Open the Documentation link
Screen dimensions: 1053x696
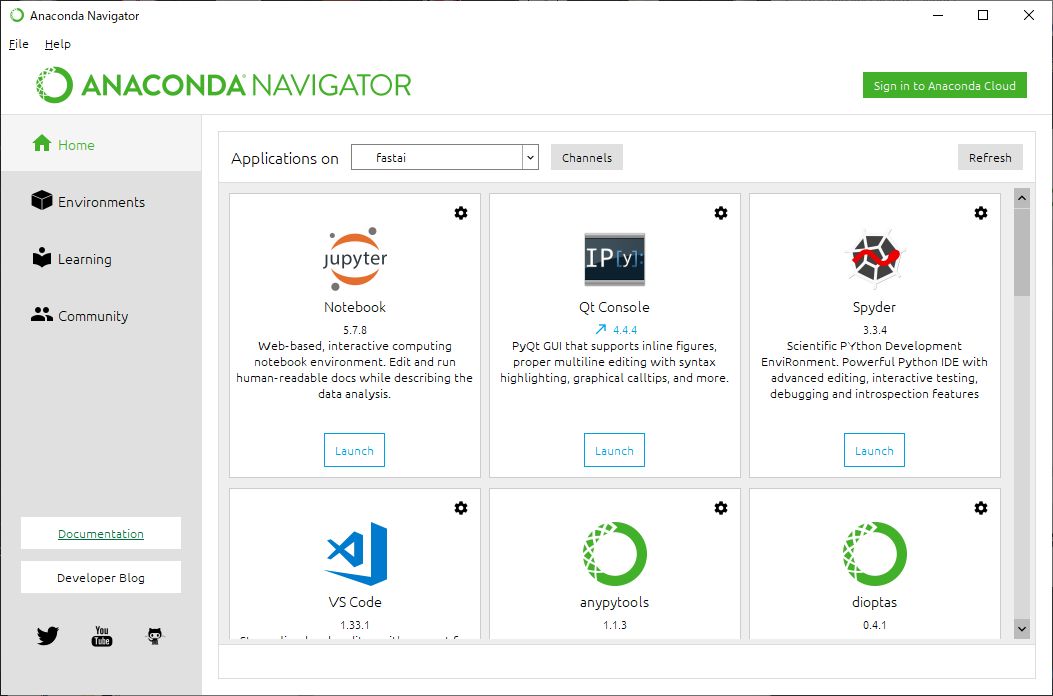pyautogui.click(x=101, y=533)
